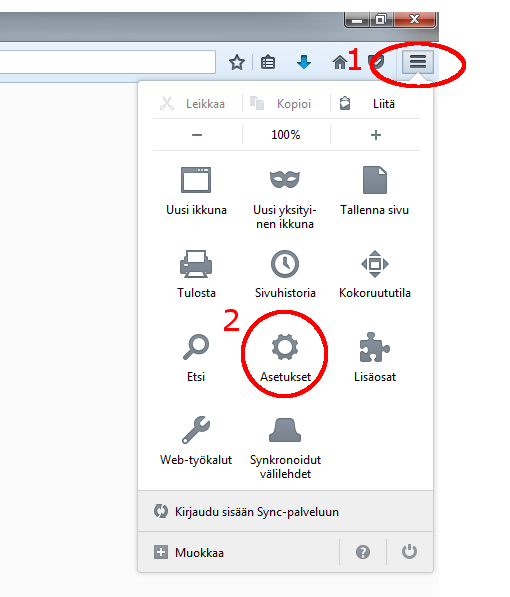Show downloads with the blue arrow

[x=304, y=62]
